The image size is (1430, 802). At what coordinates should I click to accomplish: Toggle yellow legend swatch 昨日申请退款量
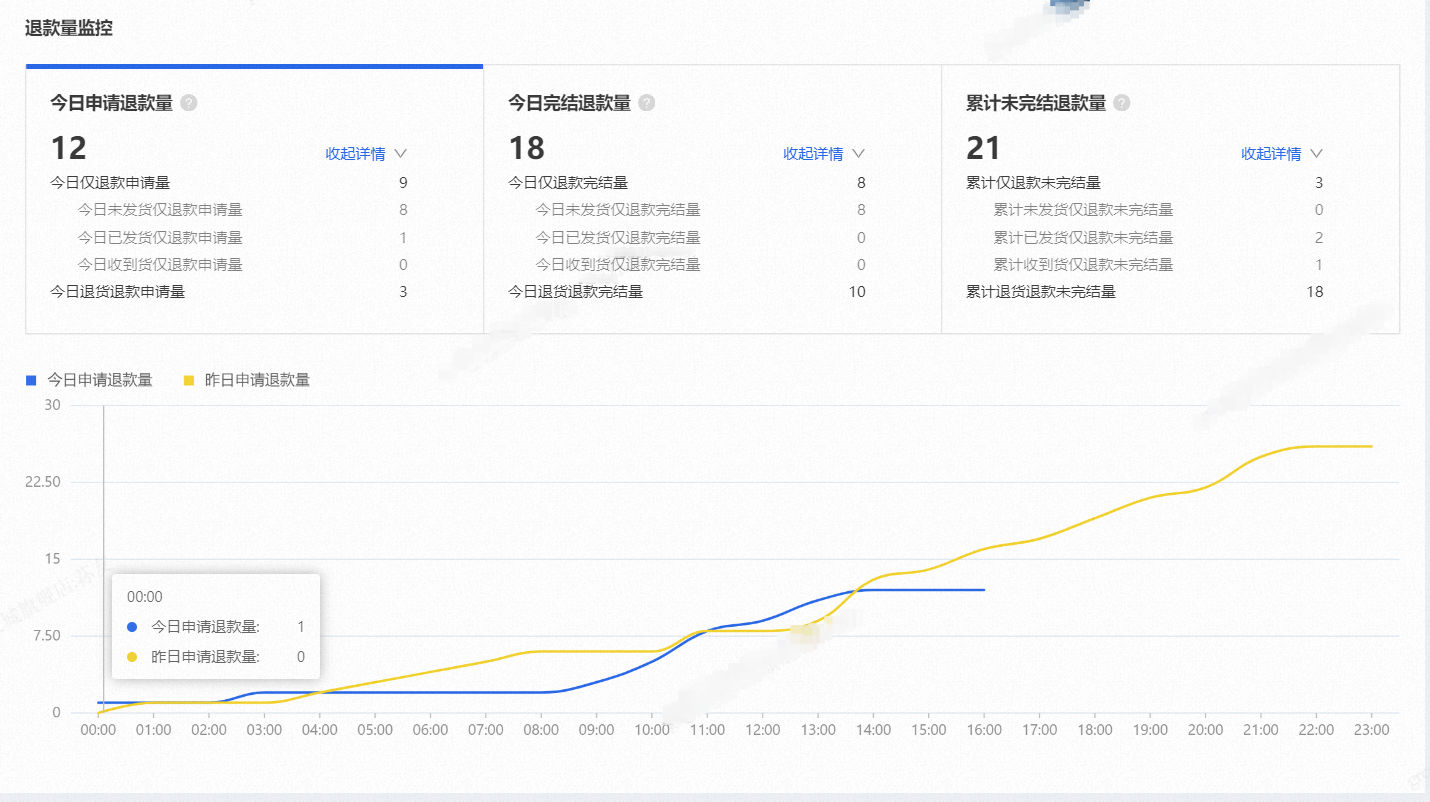(x=189, y=380)
